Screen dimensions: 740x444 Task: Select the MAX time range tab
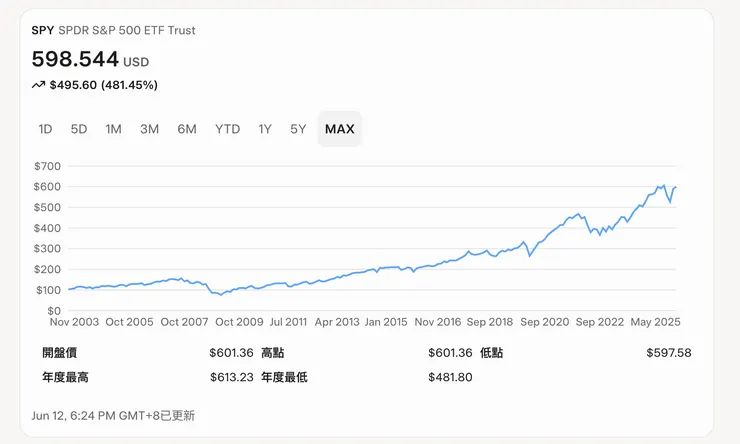(340, 129)
